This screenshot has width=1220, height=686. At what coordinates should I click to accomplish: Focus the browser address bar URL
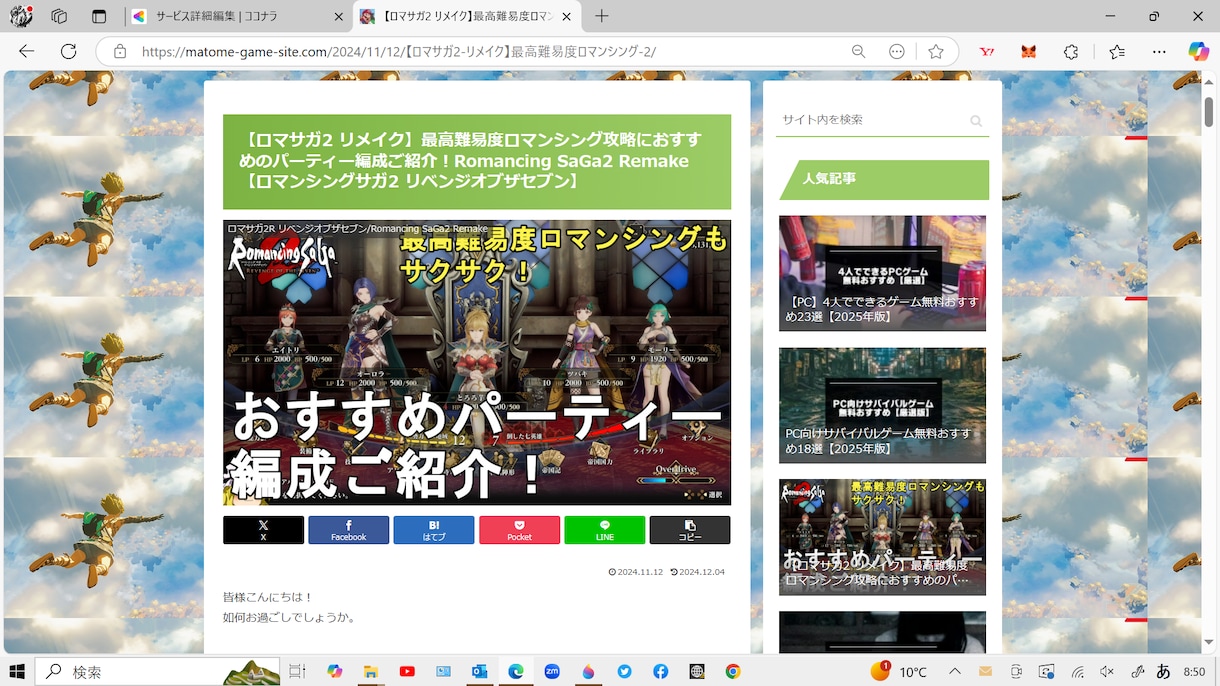pyautogui.click(x=398, y=51)
